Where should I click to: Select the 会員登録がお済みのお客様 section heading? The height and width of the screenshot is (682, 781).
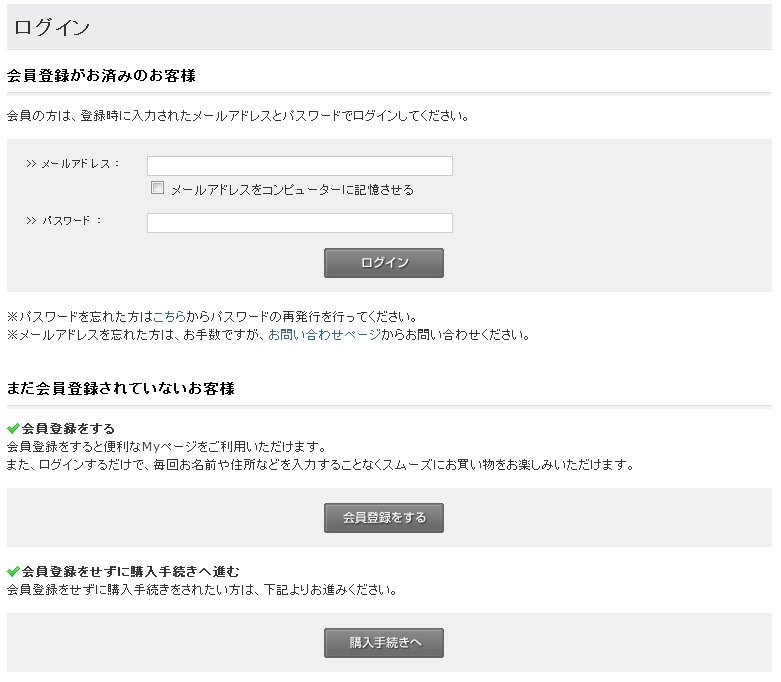tap(101, 76)
